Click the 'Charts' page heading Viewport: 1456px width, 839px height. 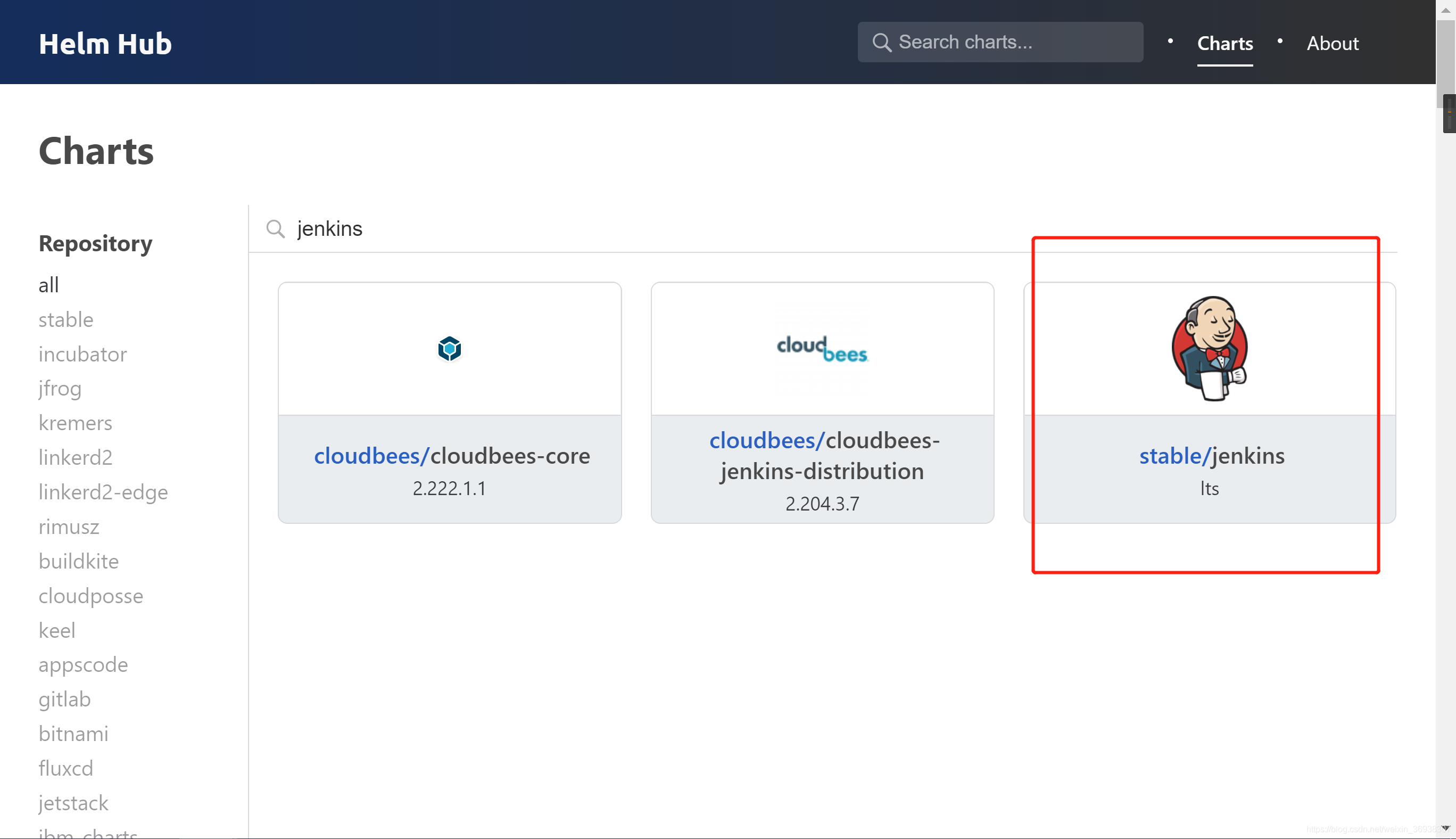click(96, 151)
